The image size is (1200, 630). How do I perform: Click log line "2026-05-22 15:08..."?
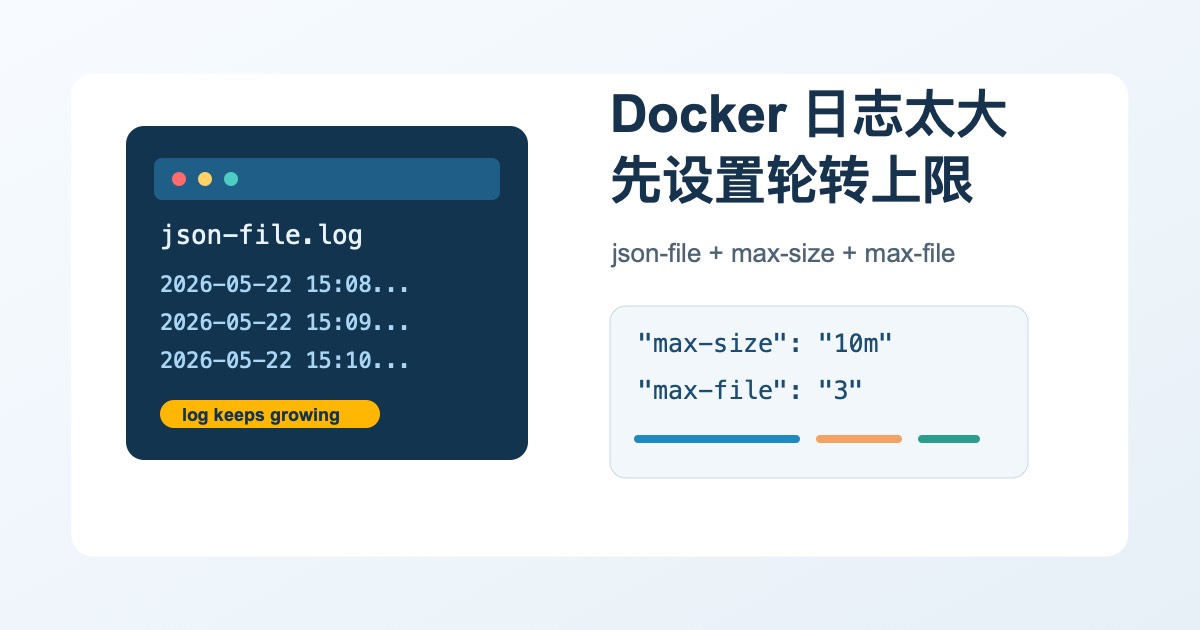(x=285, y=285)
